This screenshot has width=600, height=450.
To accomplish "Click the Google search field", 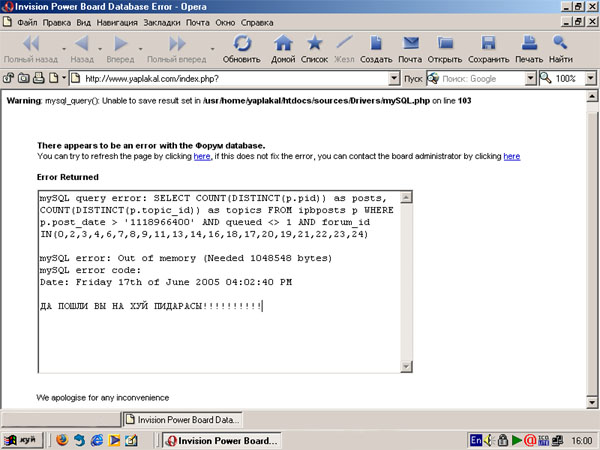I will pos(483,78).
